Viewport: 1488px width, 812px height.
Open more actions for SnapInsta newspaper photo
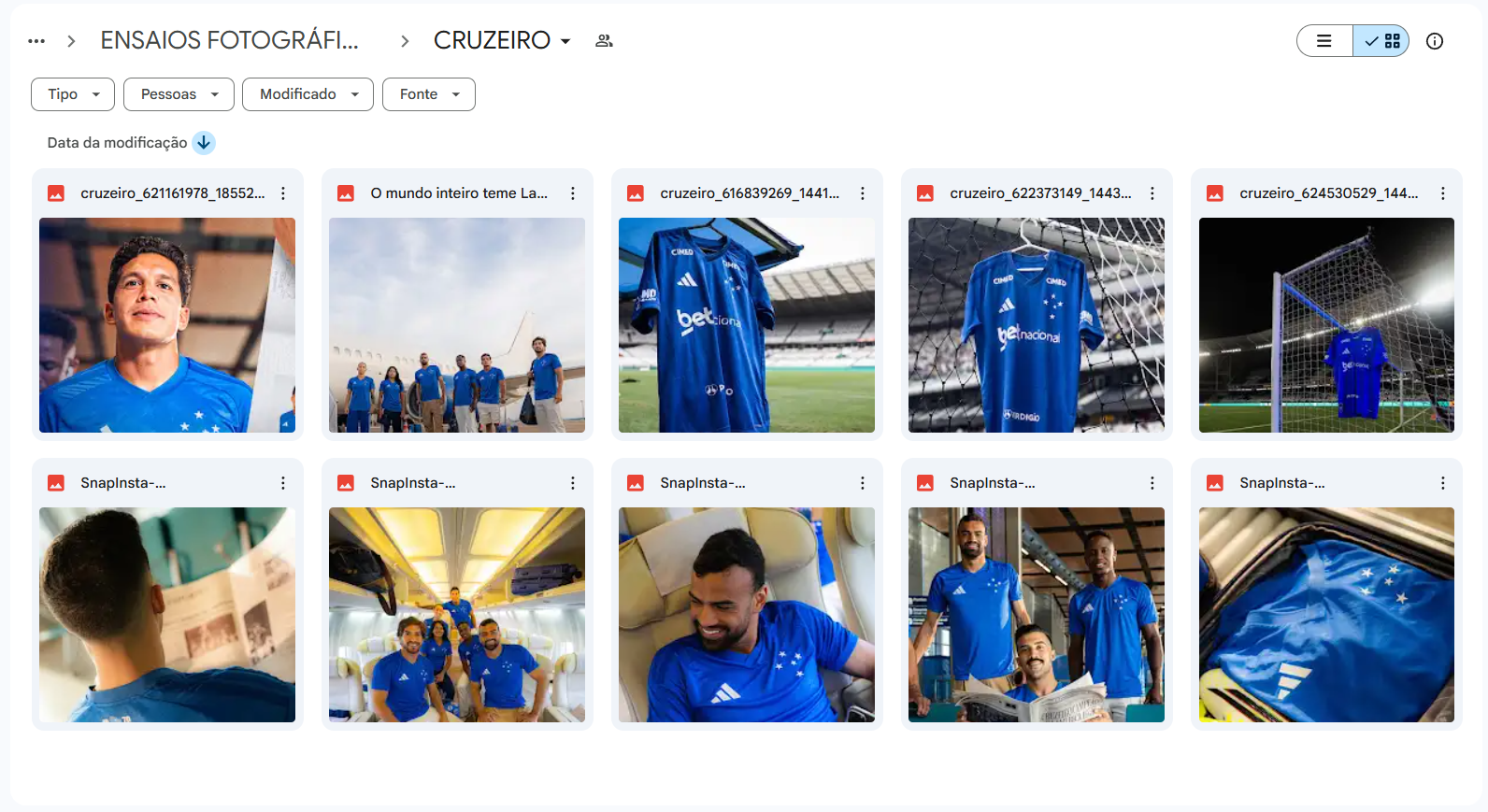283,483
